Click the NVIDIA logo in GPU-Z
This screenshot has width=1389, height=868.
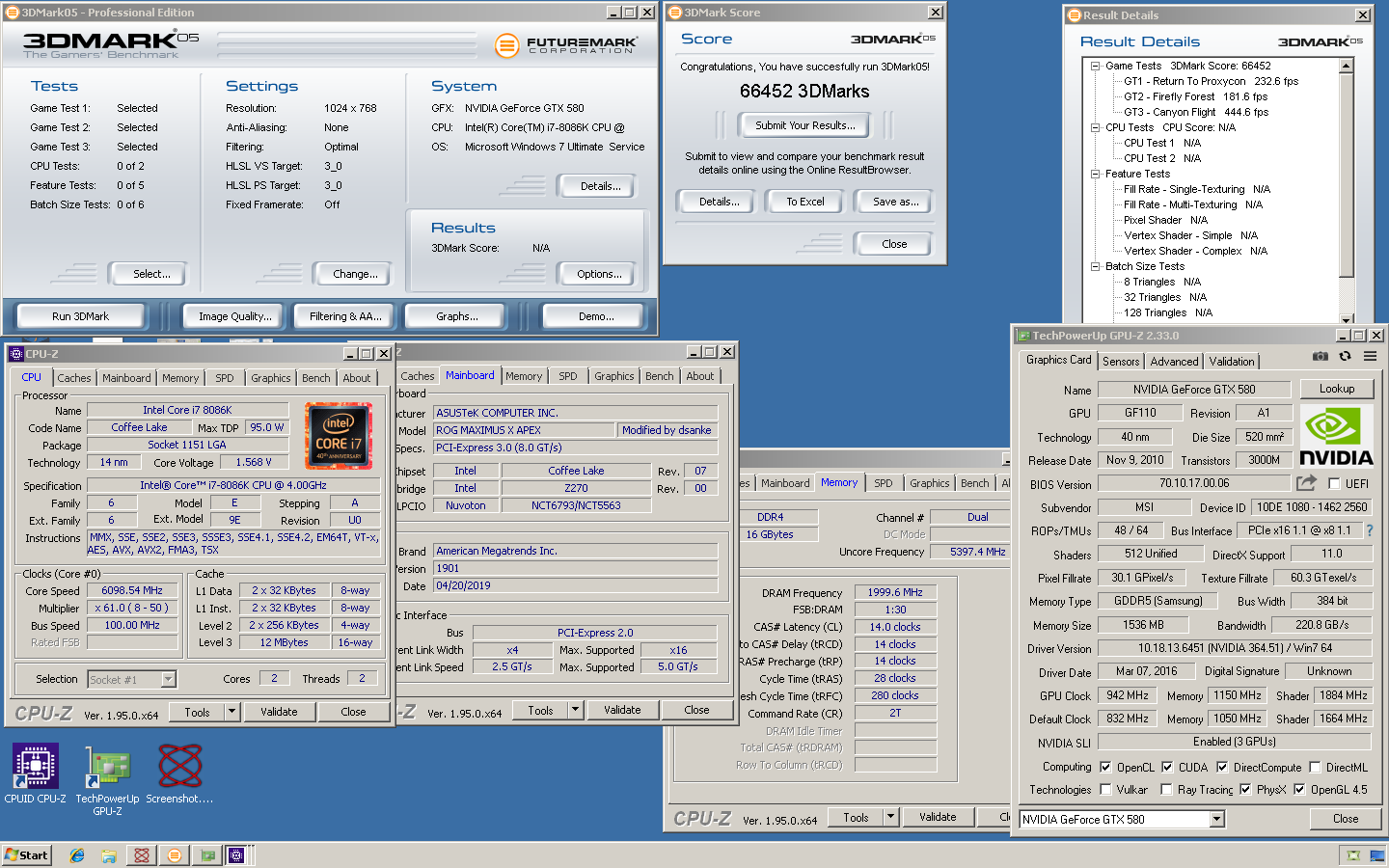[x=1336, y=436]
